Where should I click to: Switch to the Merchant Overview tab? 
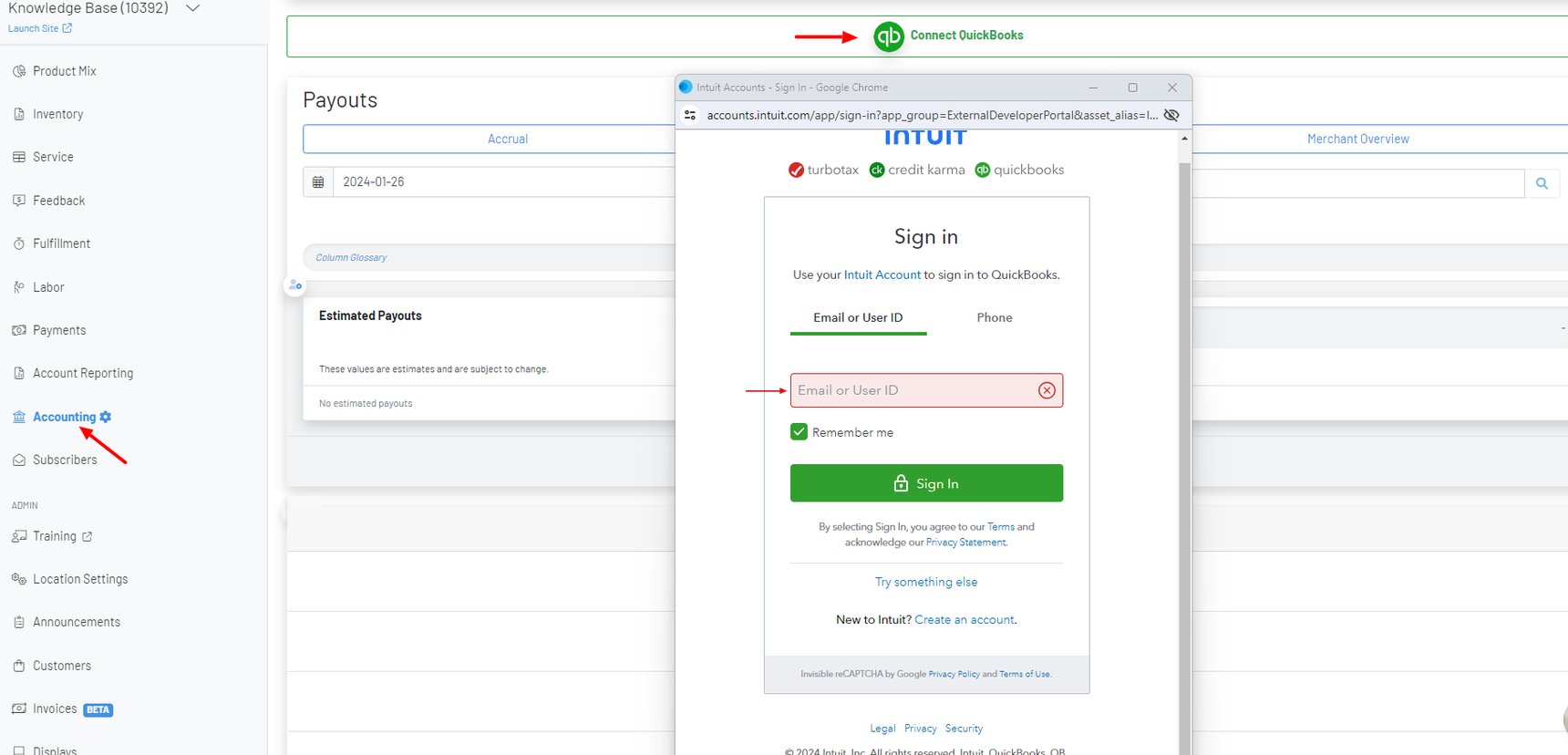point(1358,139)
